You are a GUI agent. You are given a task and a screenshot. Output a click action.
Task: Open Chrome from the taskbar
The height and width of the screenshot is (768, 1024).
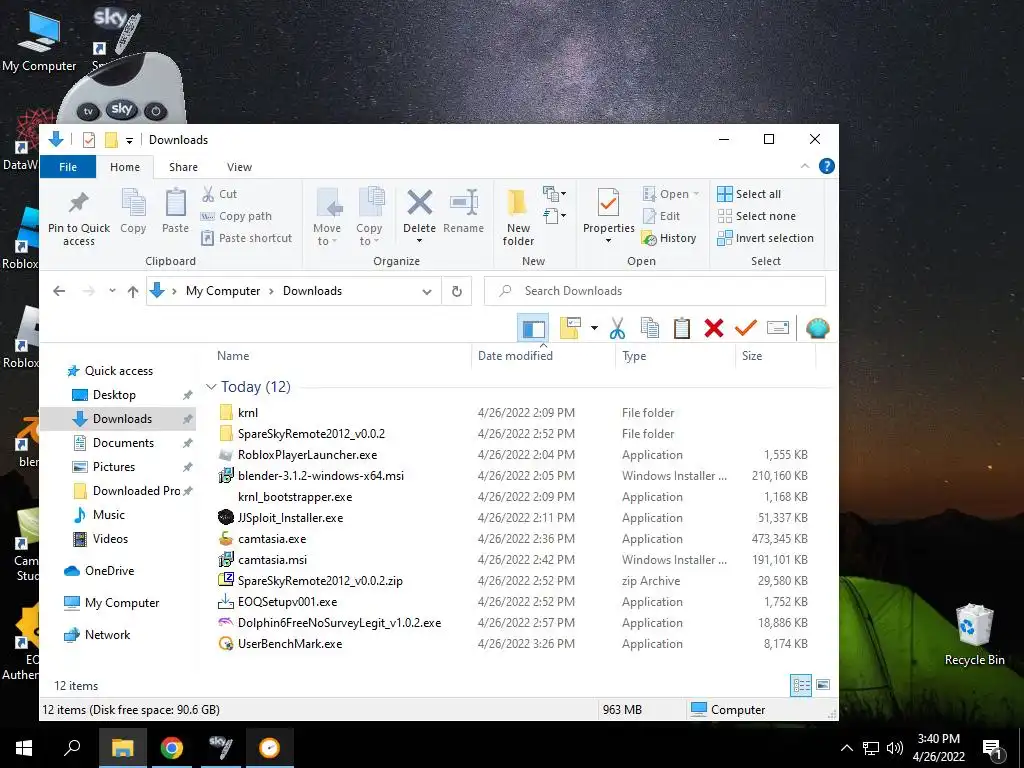point(172,748)
